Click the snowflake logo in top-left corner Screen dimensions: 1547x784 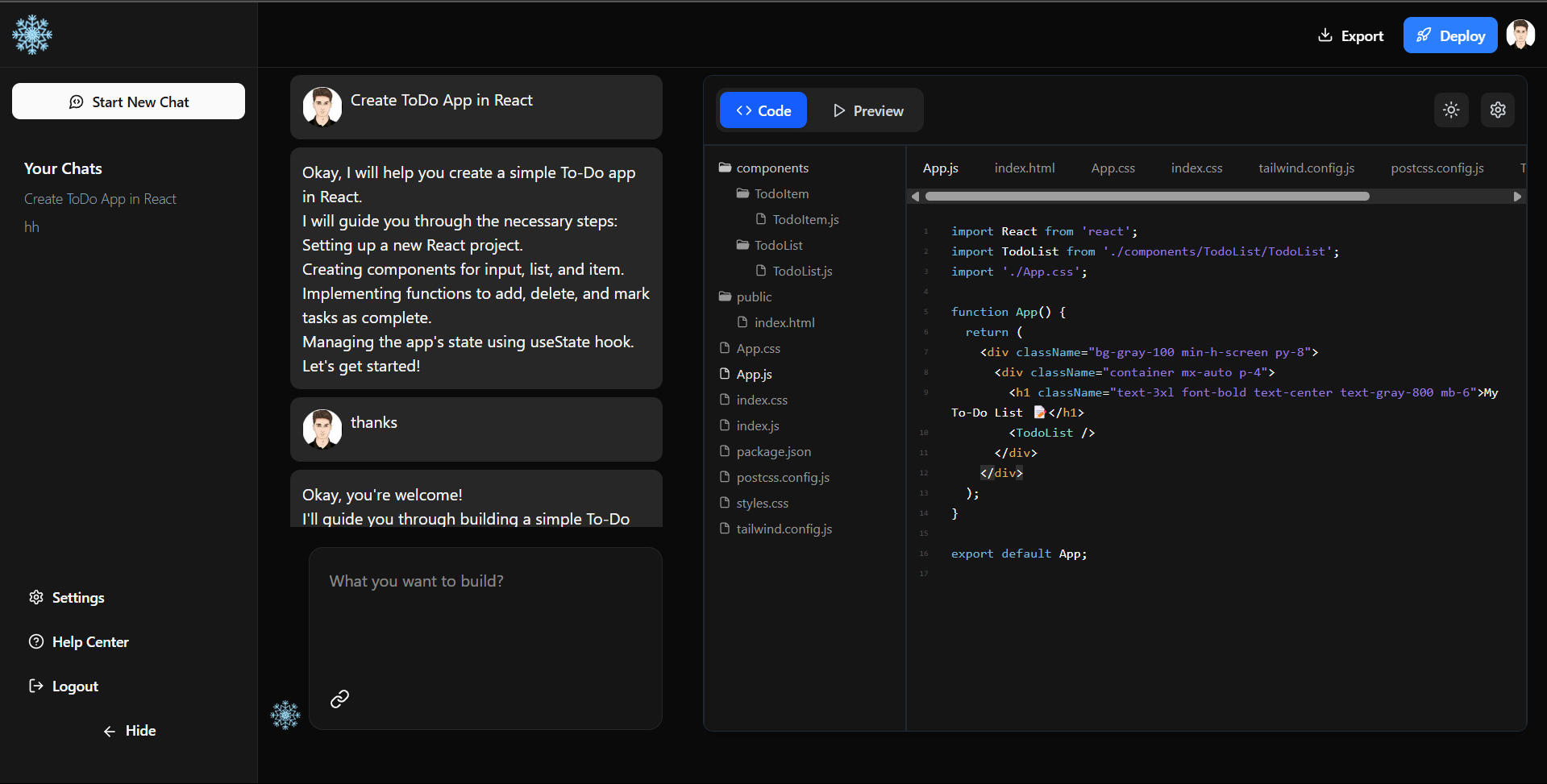pos(32,35)
